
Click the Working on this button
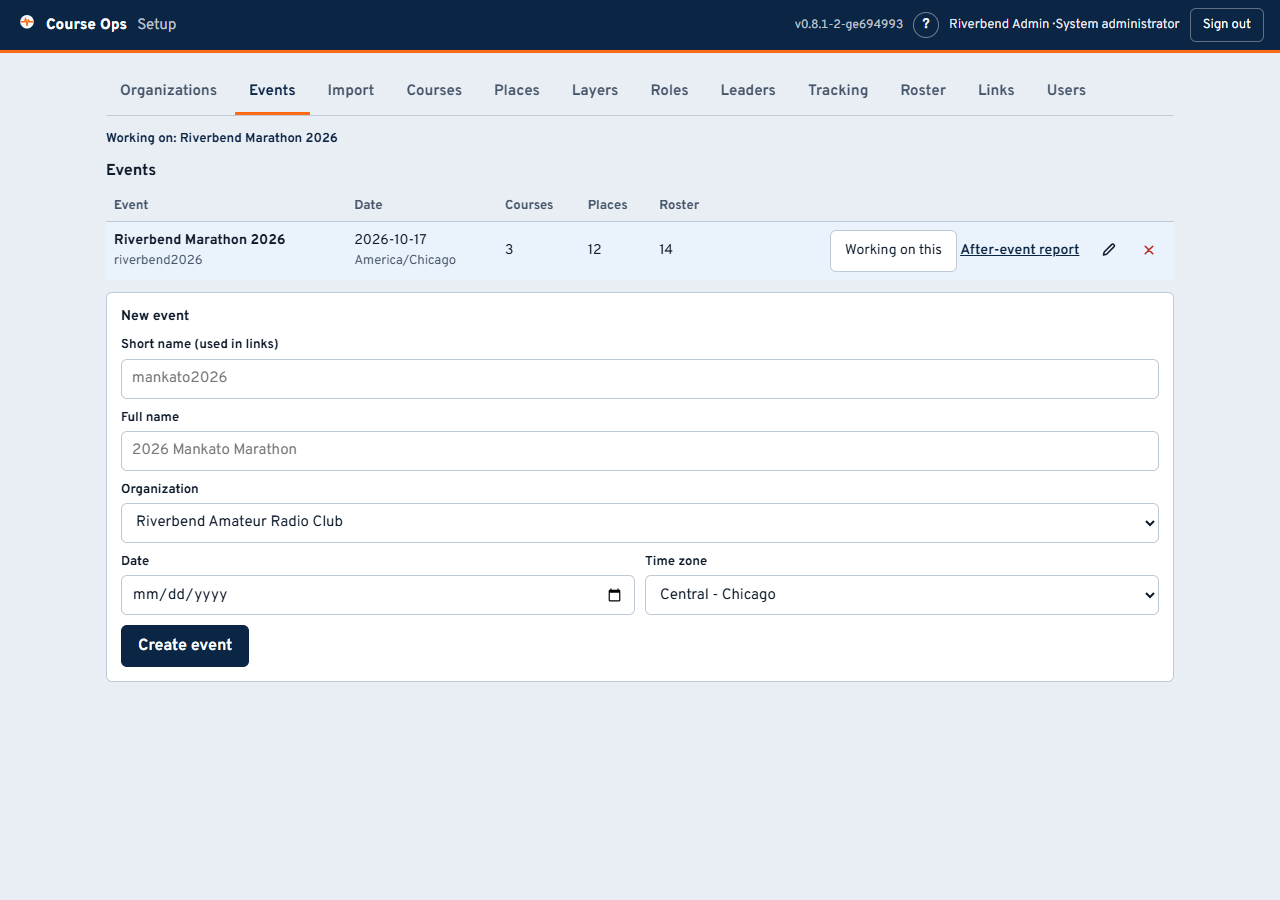[893, 251]
